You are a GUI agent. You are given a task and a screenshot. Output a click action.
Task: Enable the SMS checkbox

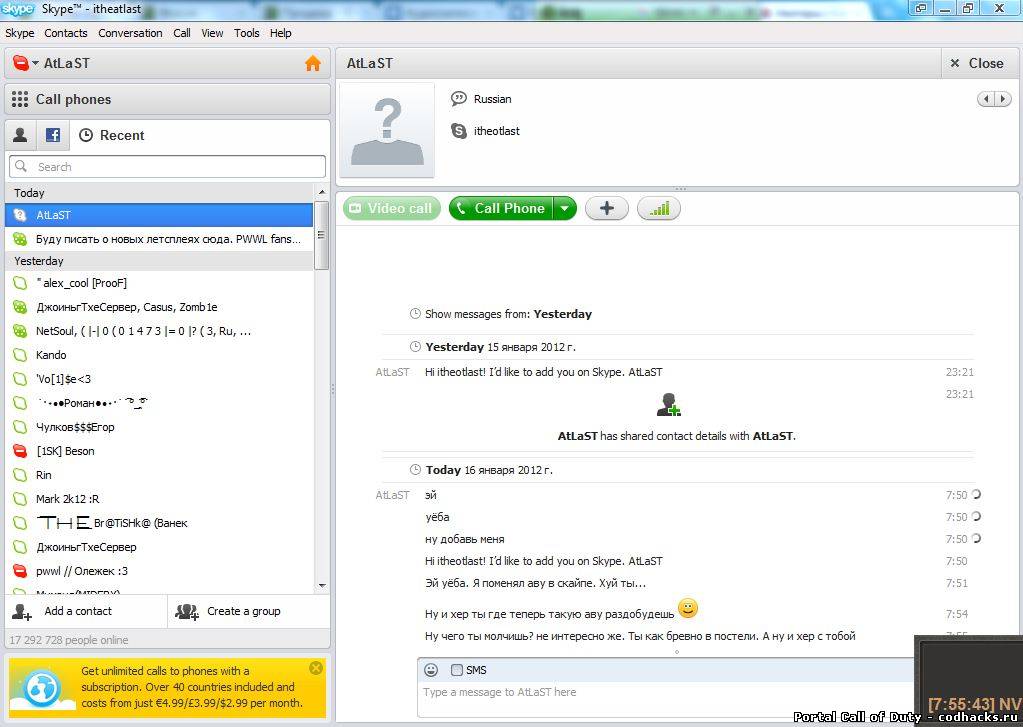(457, 670)
